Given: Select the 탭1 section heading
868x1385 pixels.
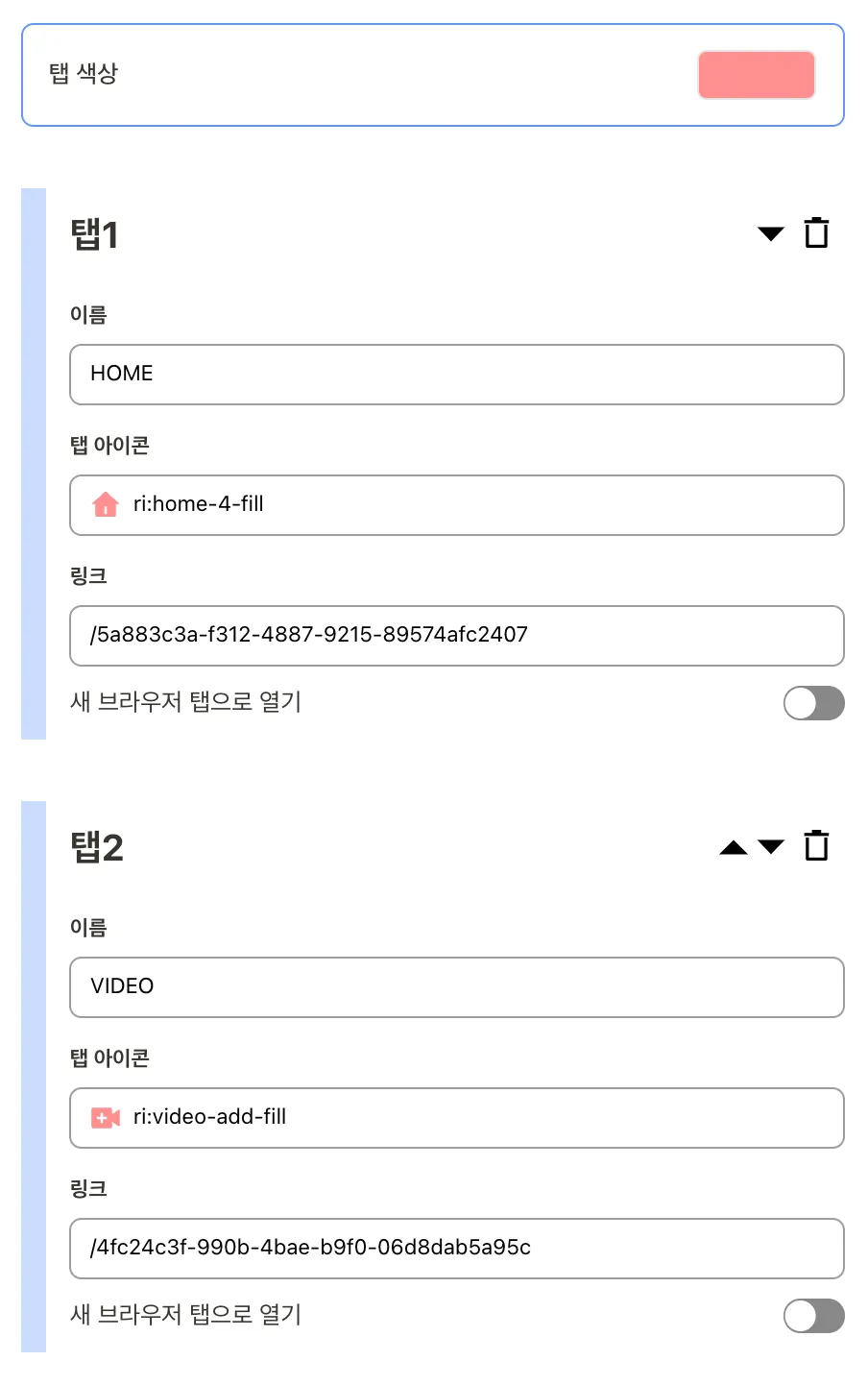Looking at the screenshot, I should (94, 234).
